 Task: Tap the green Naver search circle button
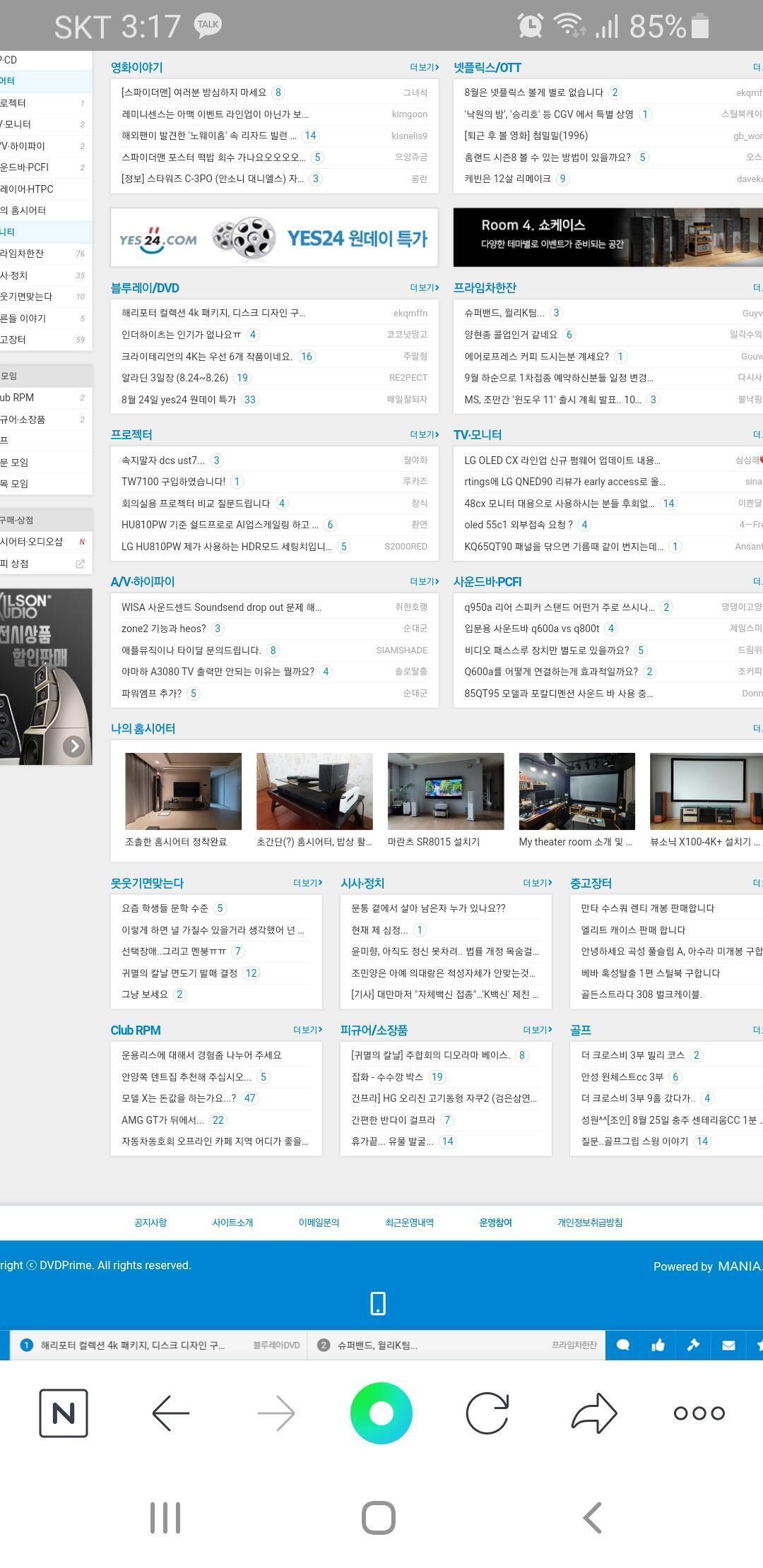pyautogui.click(x=381, y=1413)
